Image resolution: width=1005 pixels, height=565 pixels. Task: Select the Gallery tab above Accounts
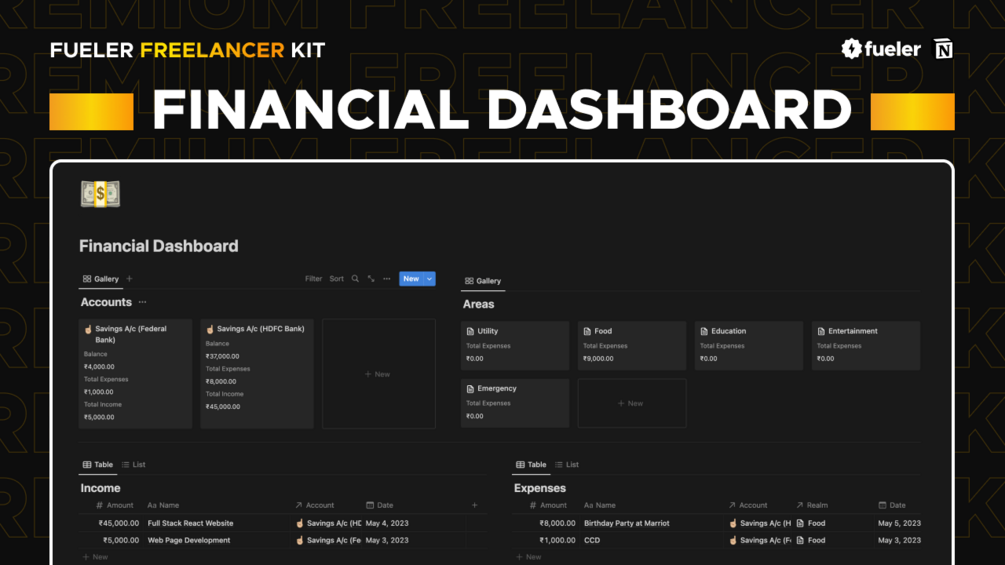(x=101, y=279)
